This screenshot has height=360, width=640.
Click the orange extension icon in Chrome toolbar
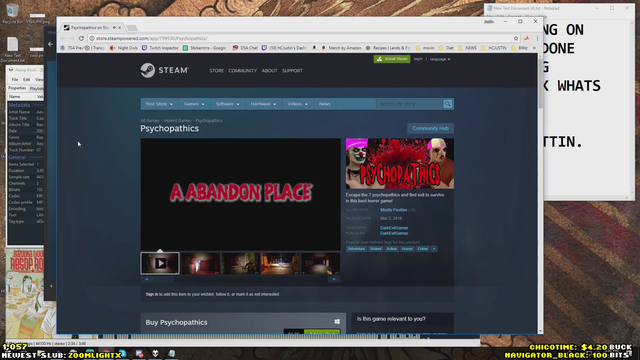click(527, 38)
